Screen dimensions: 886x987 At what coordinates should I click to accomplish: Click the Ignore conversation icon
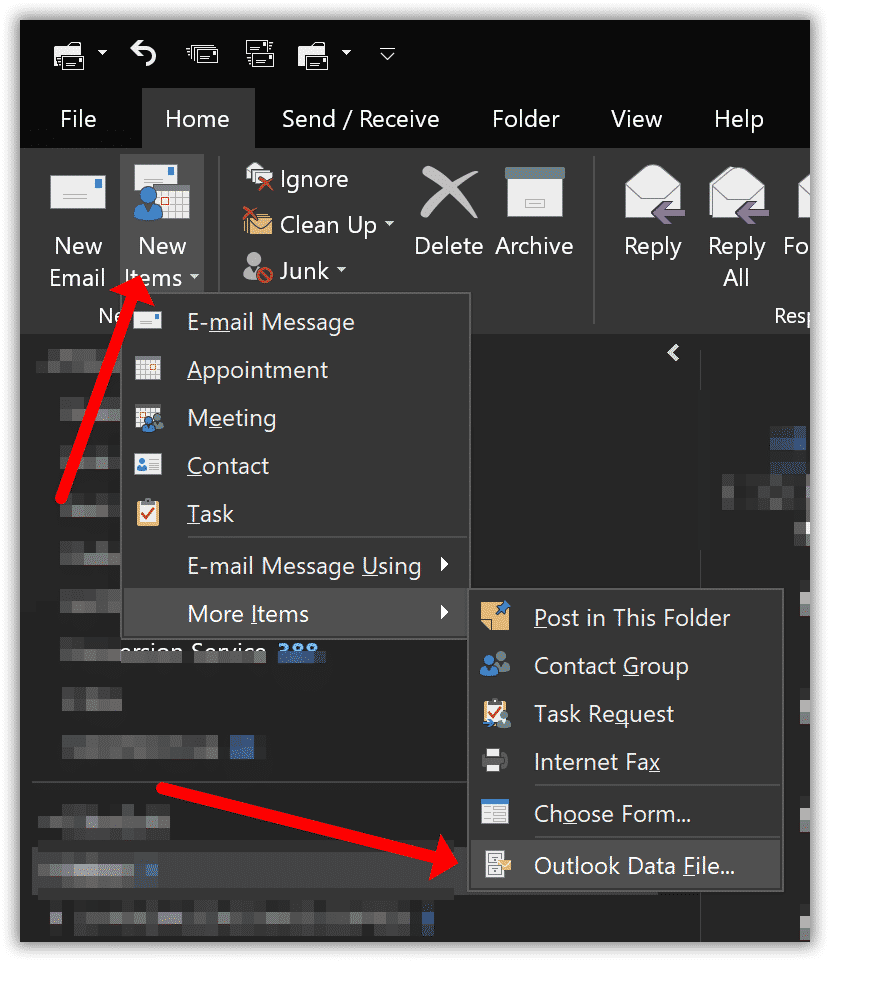pos(259,178)
